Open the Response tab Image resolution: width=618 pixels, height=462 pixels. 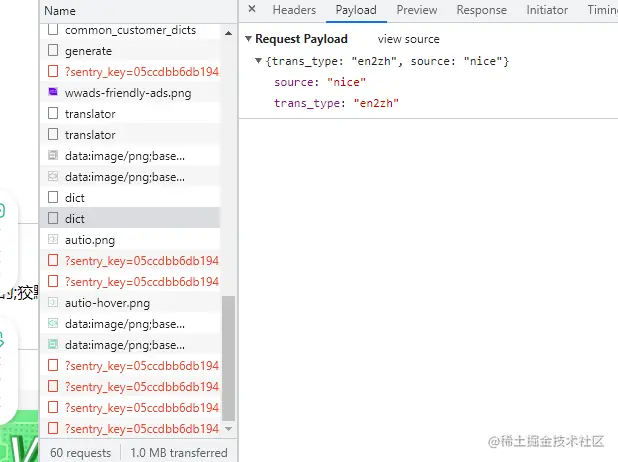pyautogui.click(x=482, y=10)
